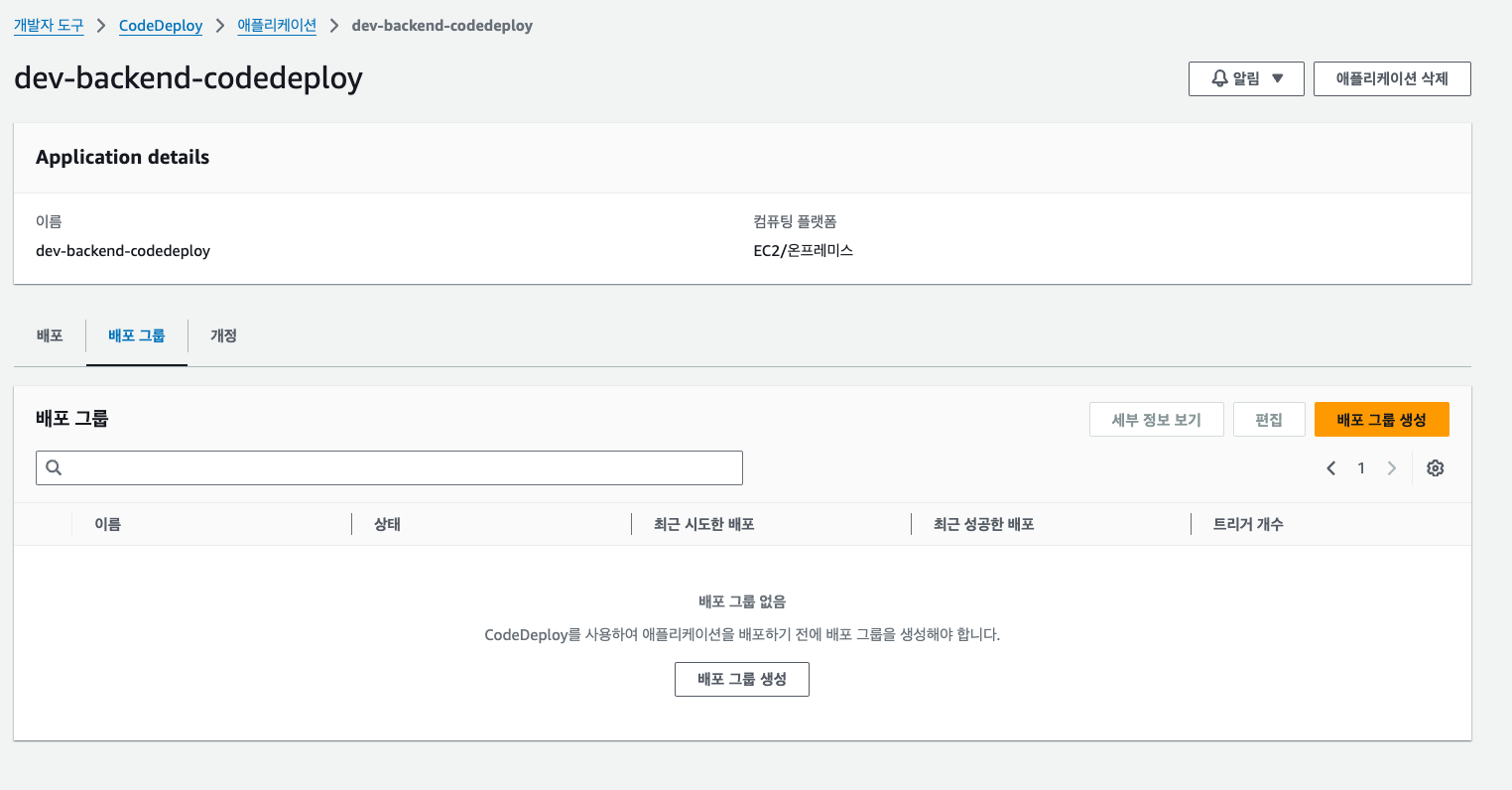Go to next page with right chevron

coord(1392,468)
